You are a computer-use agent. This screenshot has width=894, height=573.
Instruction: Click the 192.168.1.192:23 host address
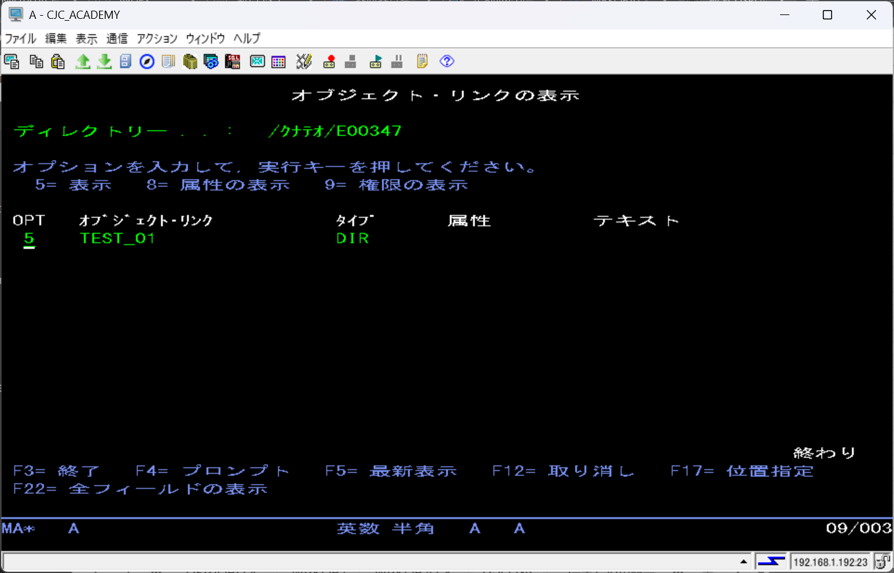[x=831, y=562]
